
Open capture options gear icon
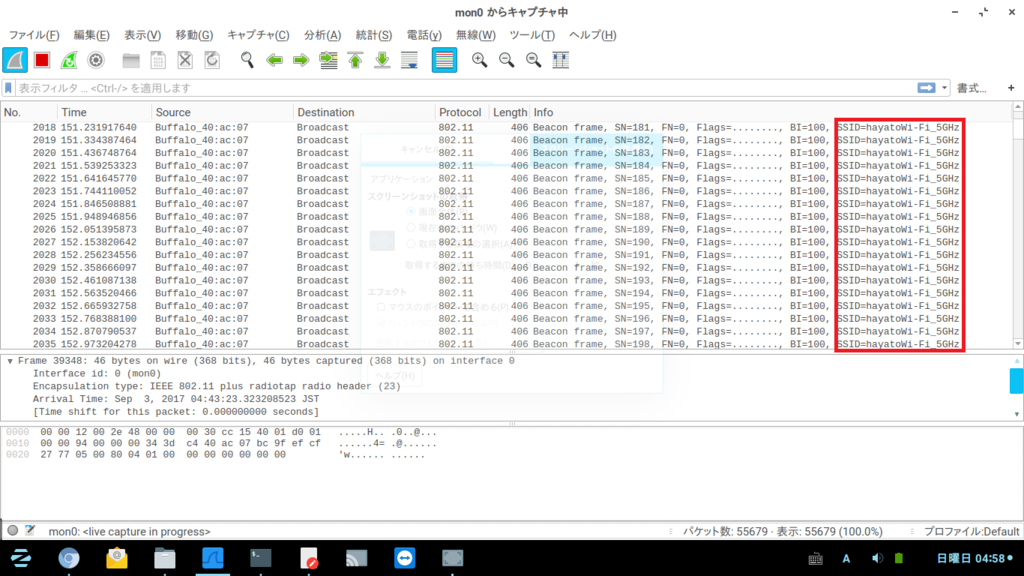pos(96,60)
